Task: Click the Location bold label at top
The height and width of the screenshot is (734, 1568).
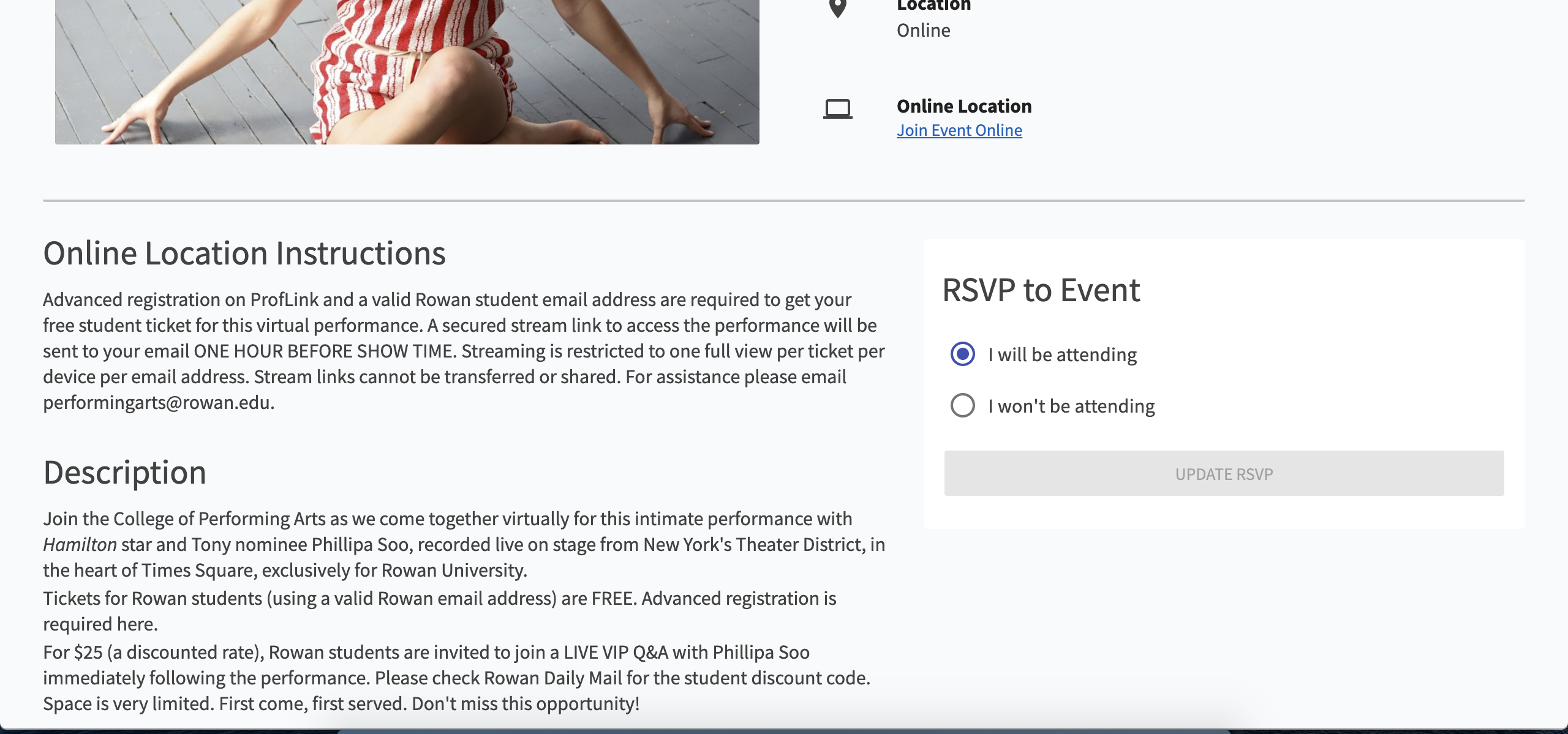Action: click(934, 6)
